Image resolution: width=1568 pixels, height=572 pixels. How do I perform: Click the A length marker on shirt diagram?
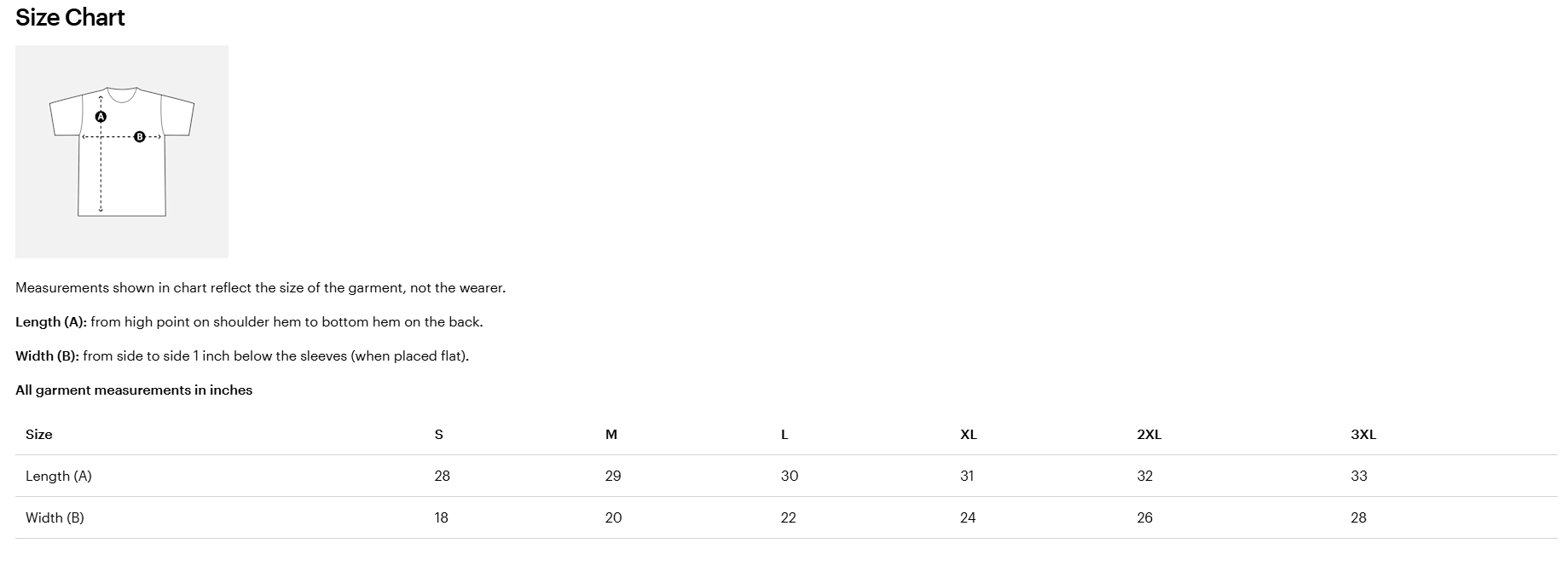[101, 116]
